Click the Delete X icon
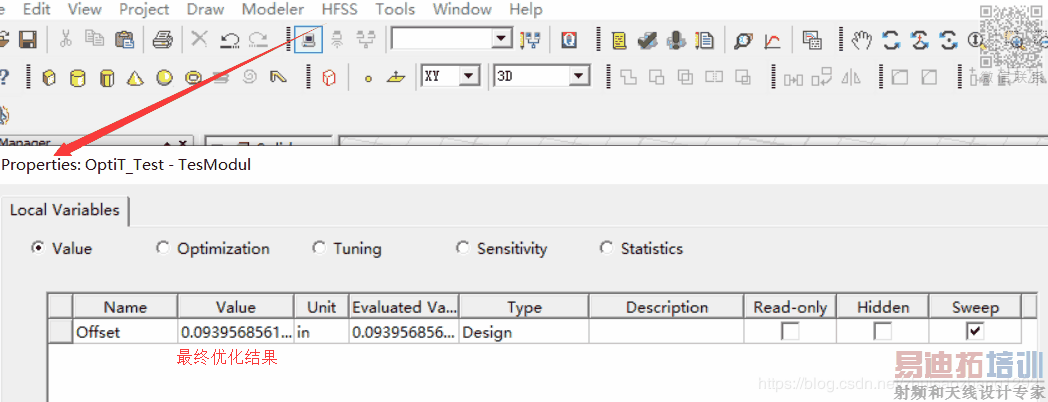 199,39
